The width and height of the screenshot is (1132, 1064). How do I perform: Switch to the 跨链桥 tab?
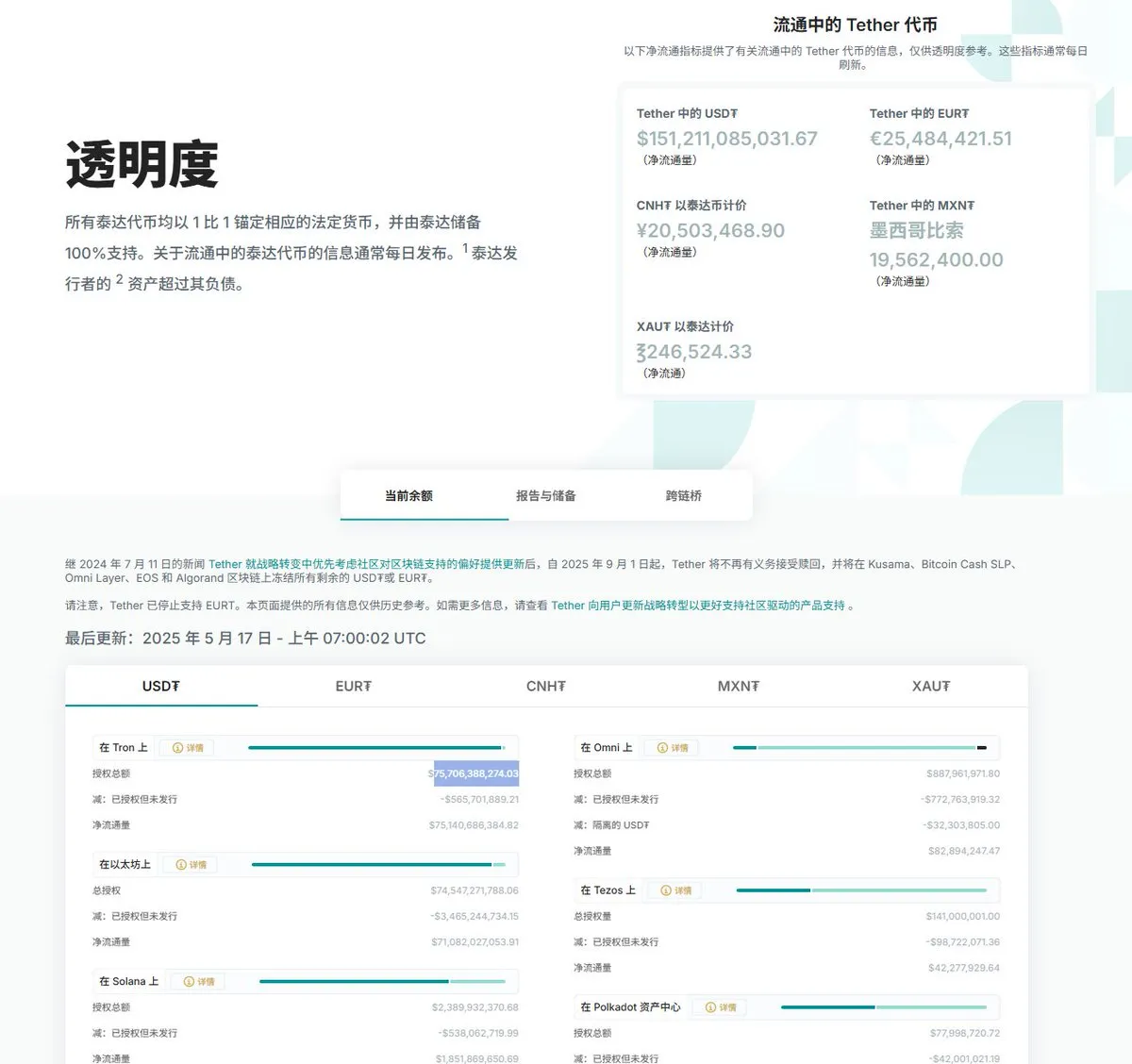point(684,495)
